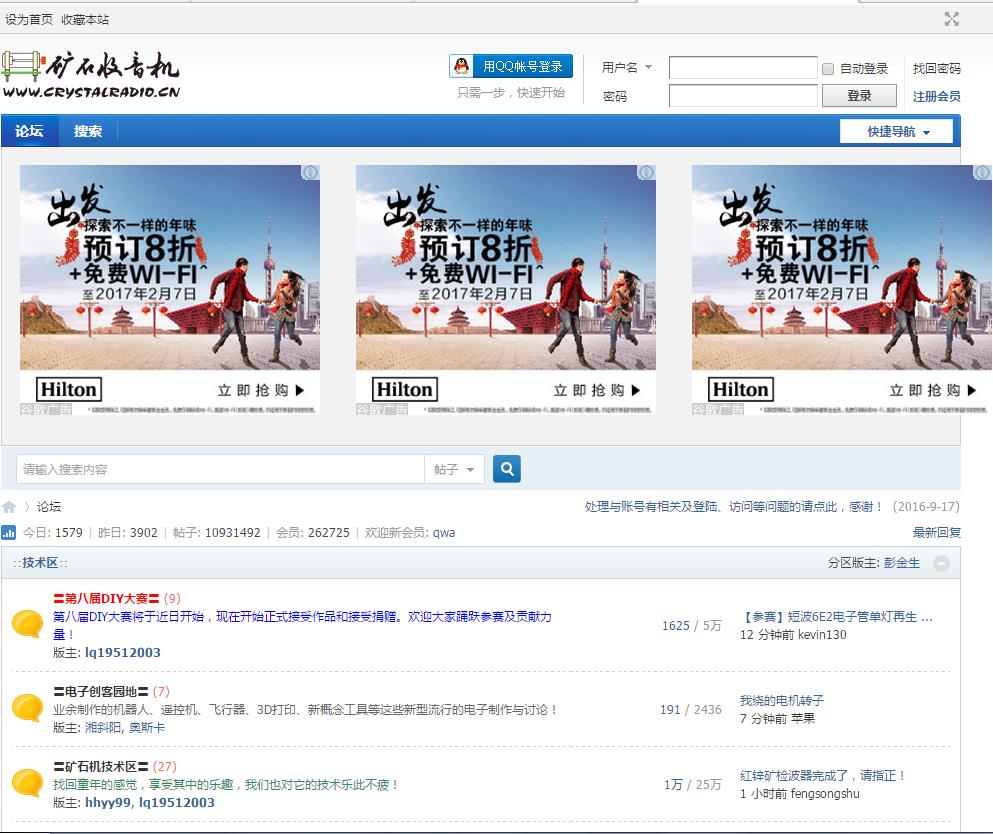This screenshot has width=993, height=834.
Task: Click the statistics bar chart icon
Action: (x=8, y=533)
